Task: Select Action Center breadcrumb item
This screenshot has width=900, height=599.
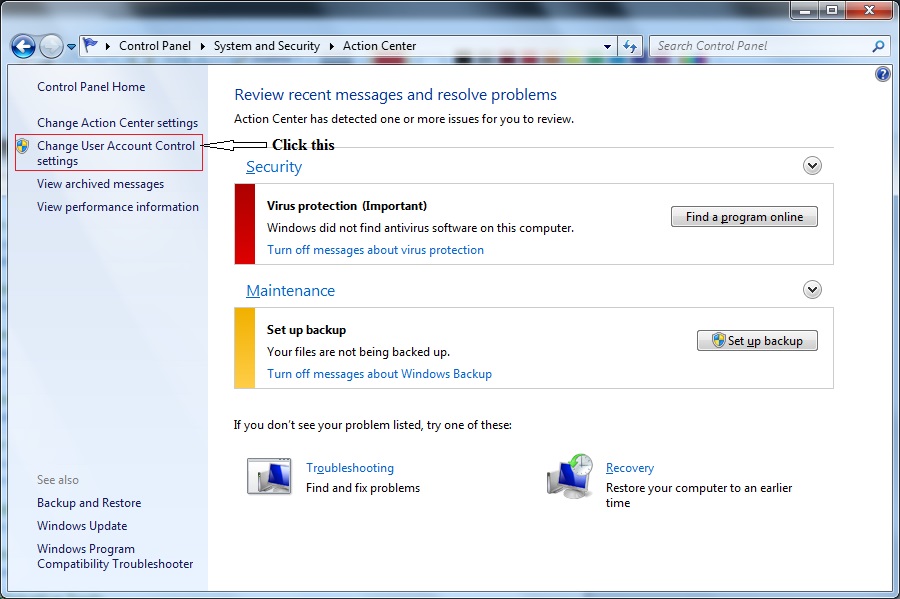Action: [x=379, y=46]
